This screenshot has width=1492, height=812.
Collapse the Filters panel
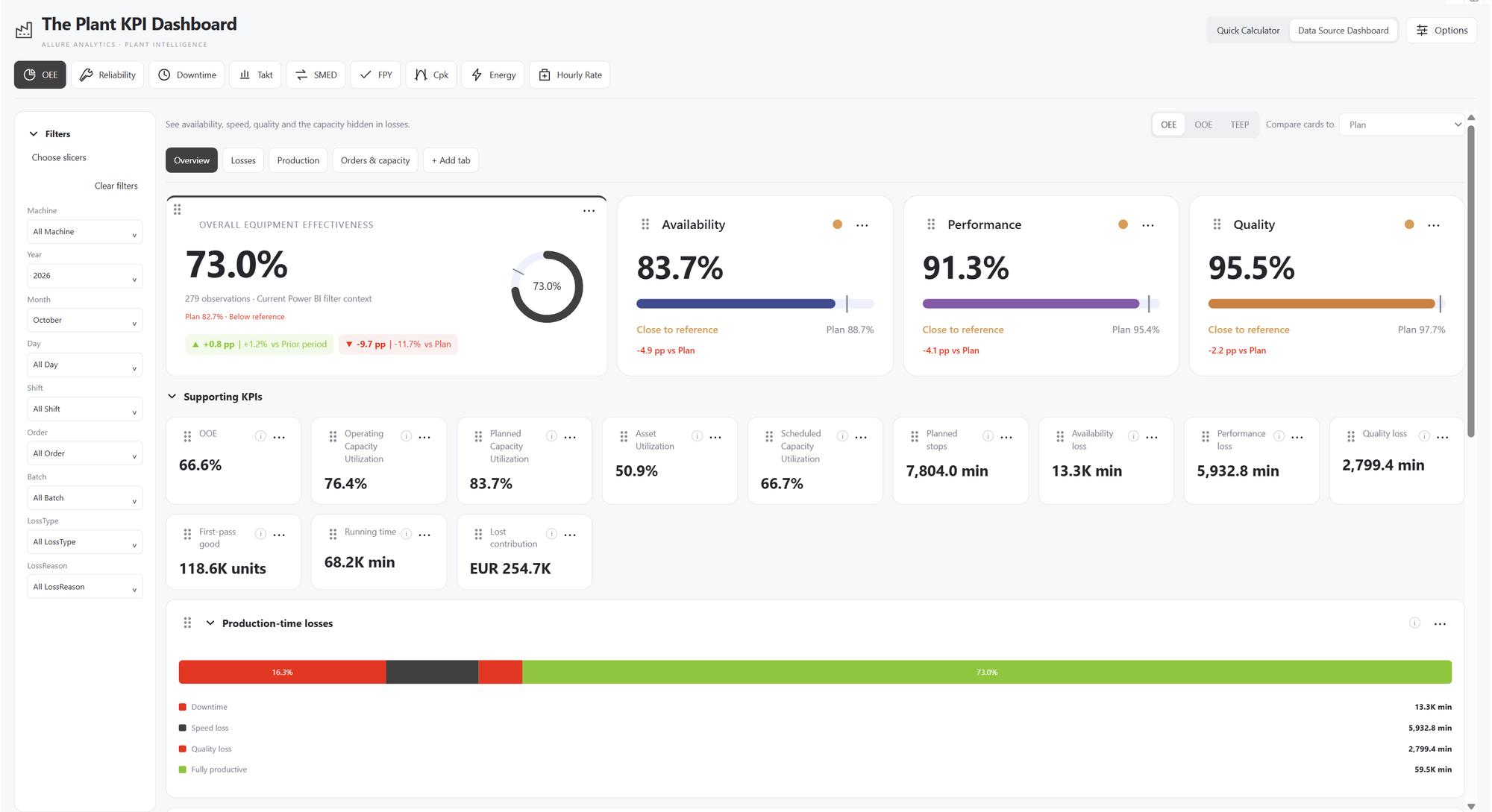[x=34, y=134]
